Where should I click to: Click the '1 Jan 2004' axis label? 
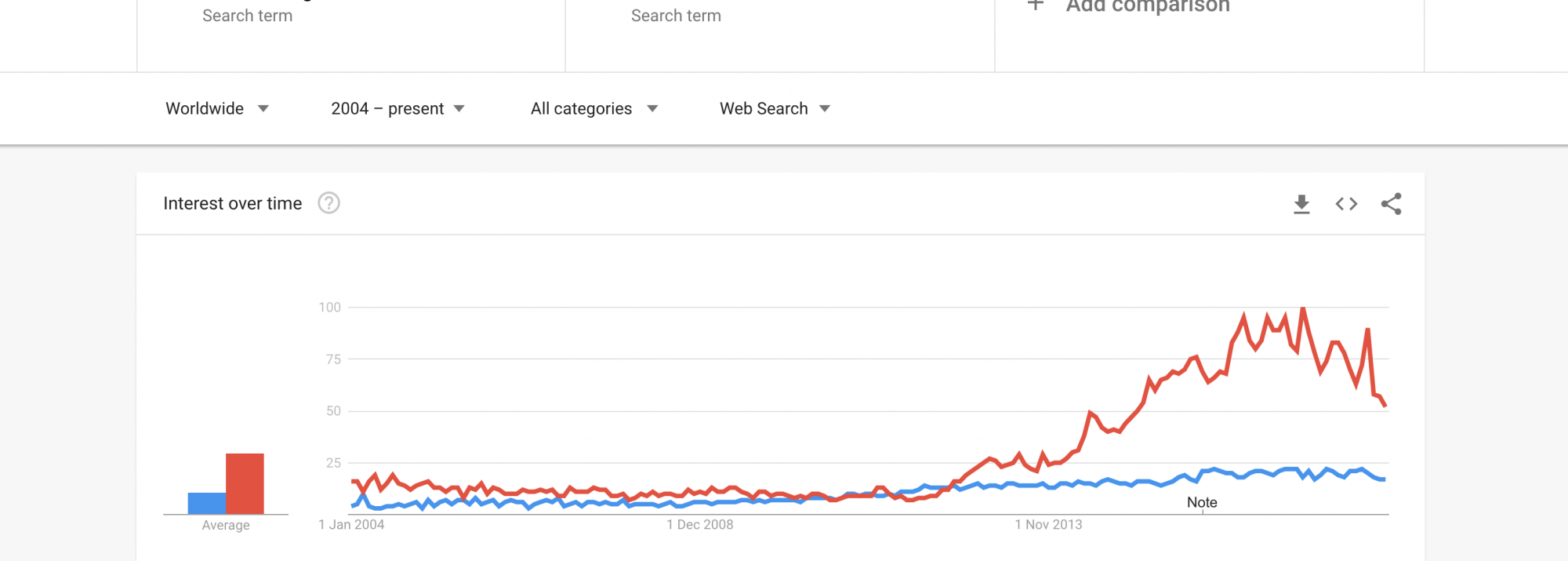point(351,524)
